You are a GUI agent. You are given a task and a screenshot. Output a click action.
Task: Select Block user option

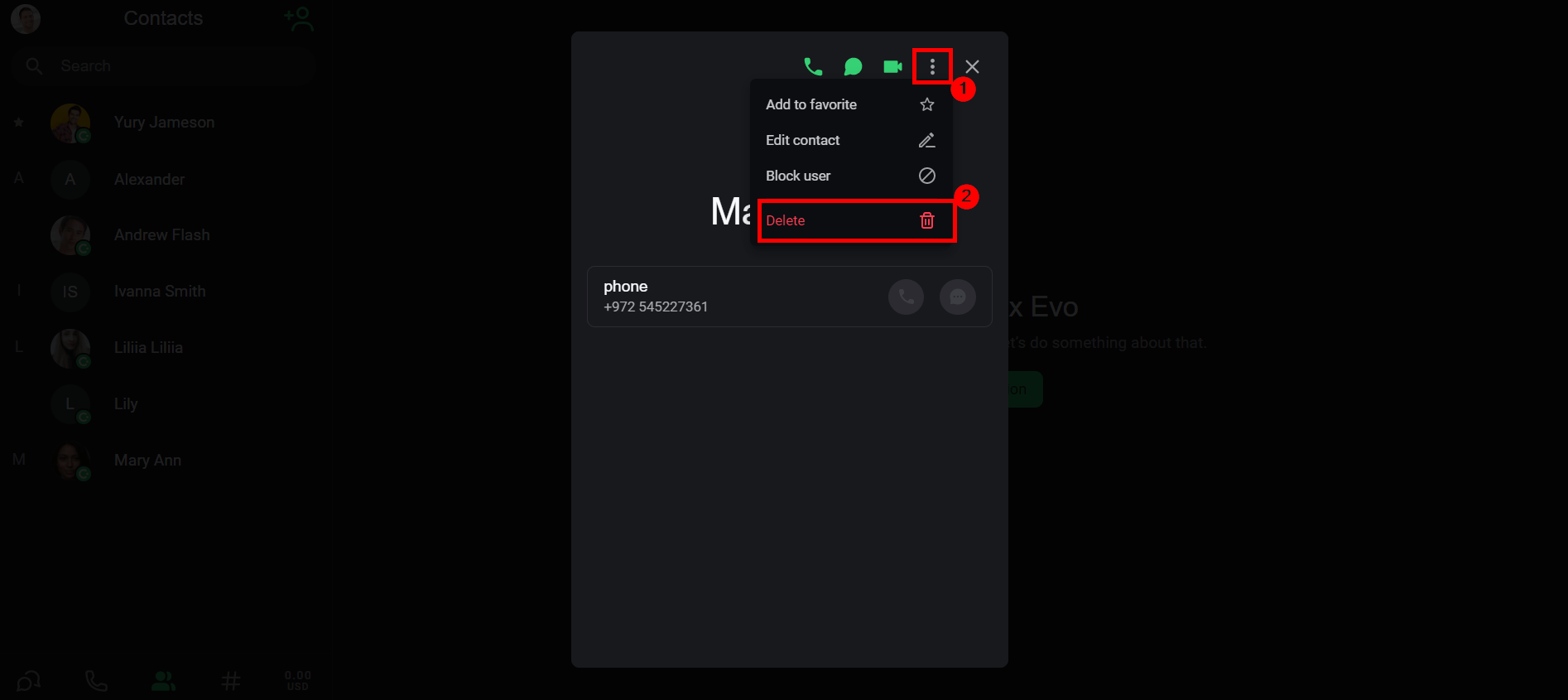click(x=851, y=176)
